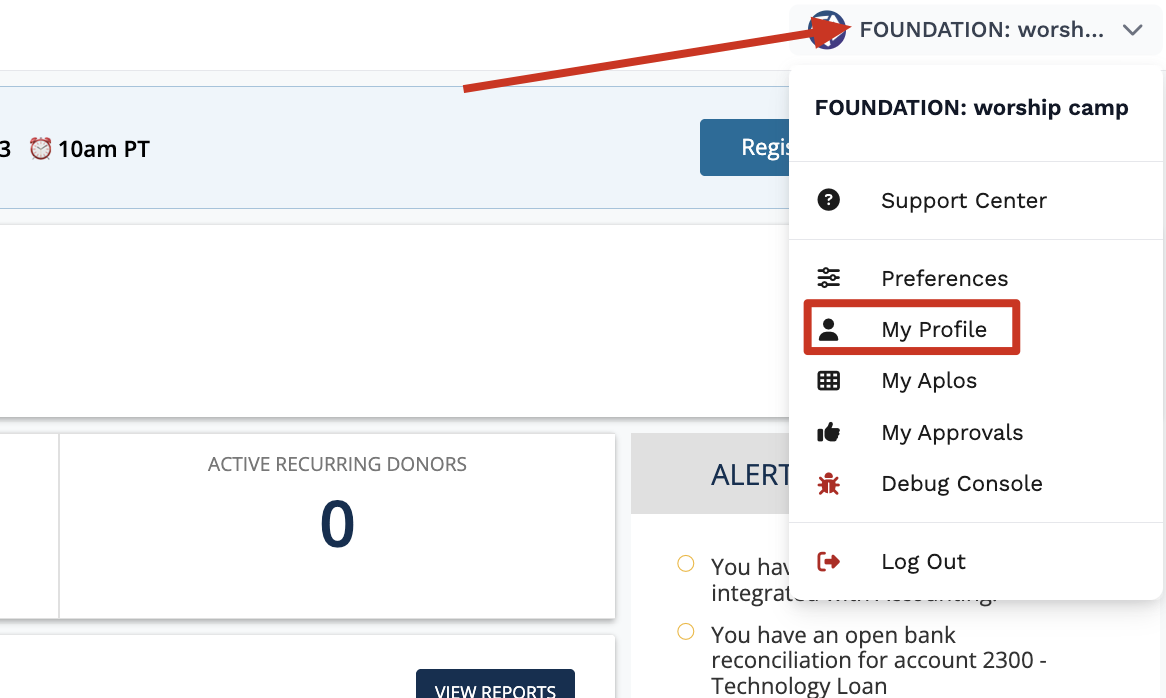
Task: Click the red Log Out arrow icon
Action: (x=828, y=562)
